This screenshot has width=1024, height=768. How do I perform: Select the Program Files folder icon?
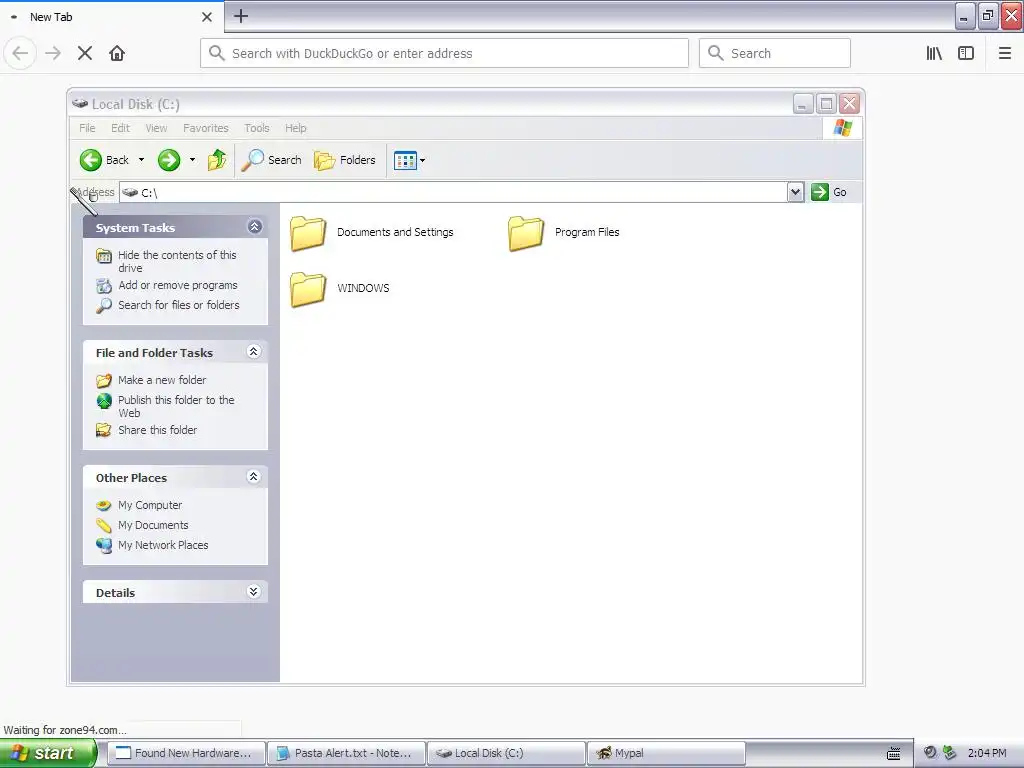(x=526, y=233)
